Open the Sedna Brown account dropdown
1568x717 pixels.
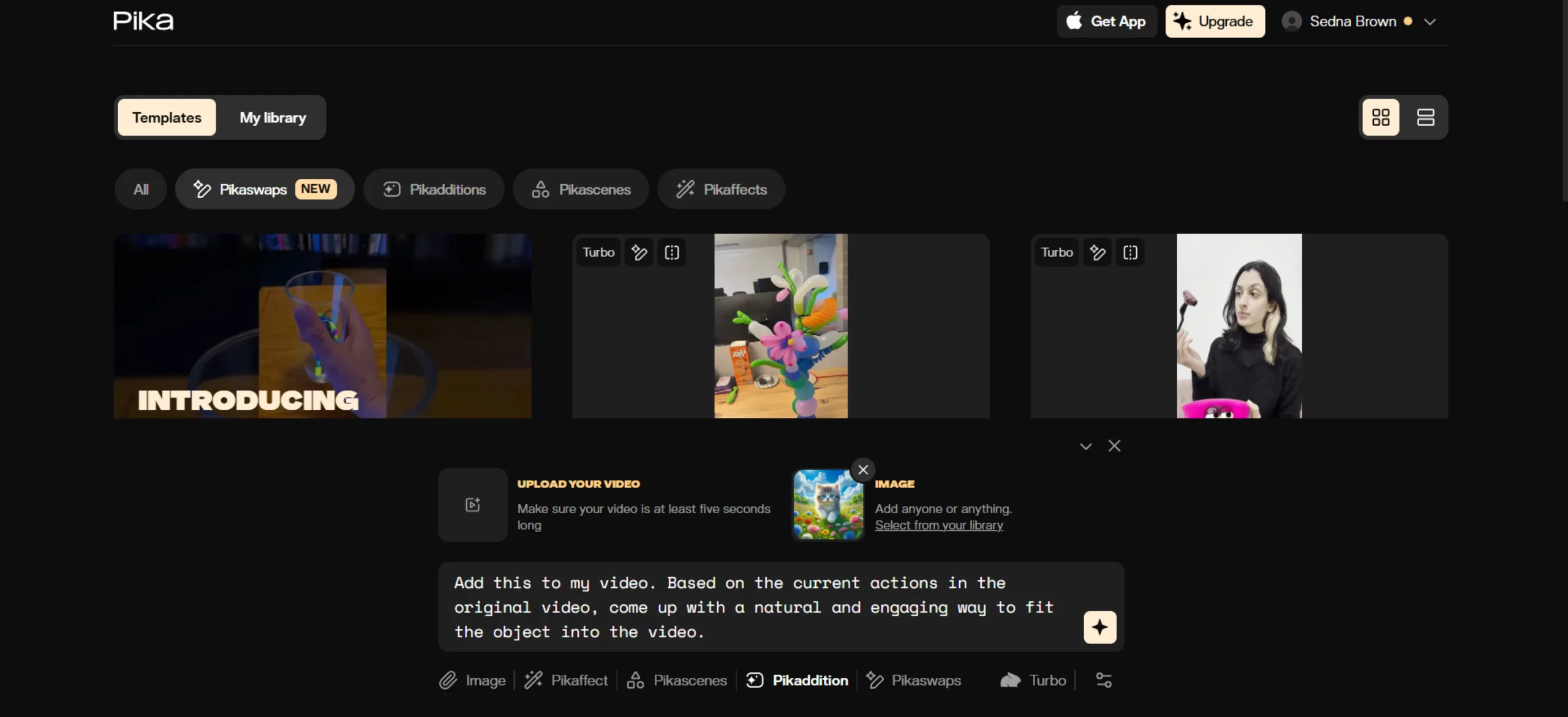[1430, 21]
